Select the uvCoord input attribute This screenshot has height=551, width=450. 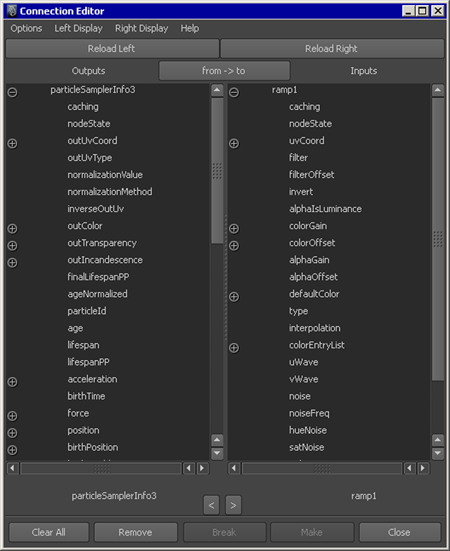[x=307, y=141]
